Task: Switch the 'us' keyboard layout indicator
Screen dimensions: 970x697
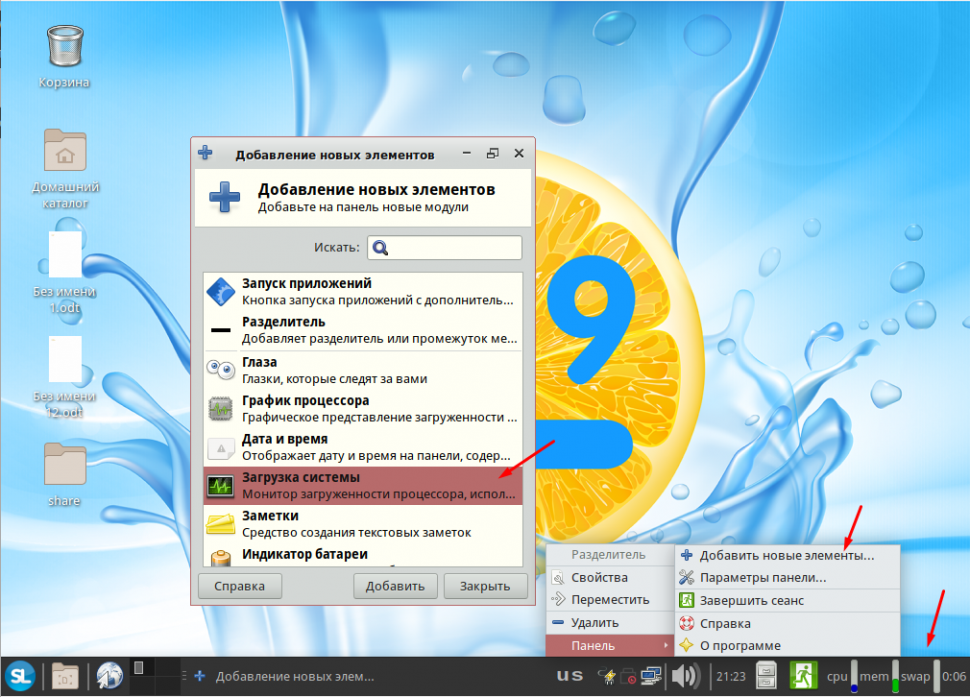Action: (570, 676)
